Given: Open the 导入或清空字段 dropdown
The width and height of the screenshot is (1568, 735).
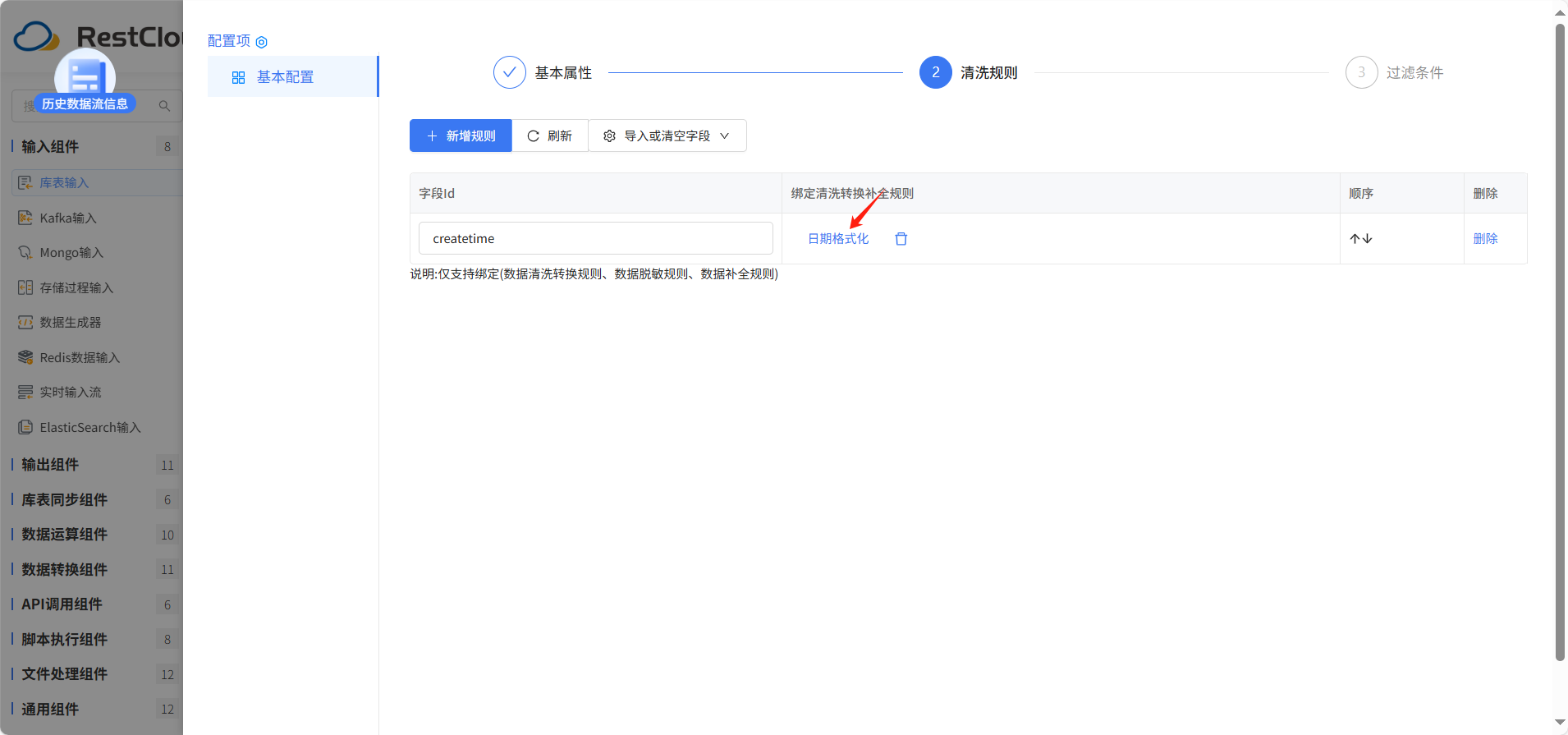Looking at the screenshot, I should coord(667,136).
